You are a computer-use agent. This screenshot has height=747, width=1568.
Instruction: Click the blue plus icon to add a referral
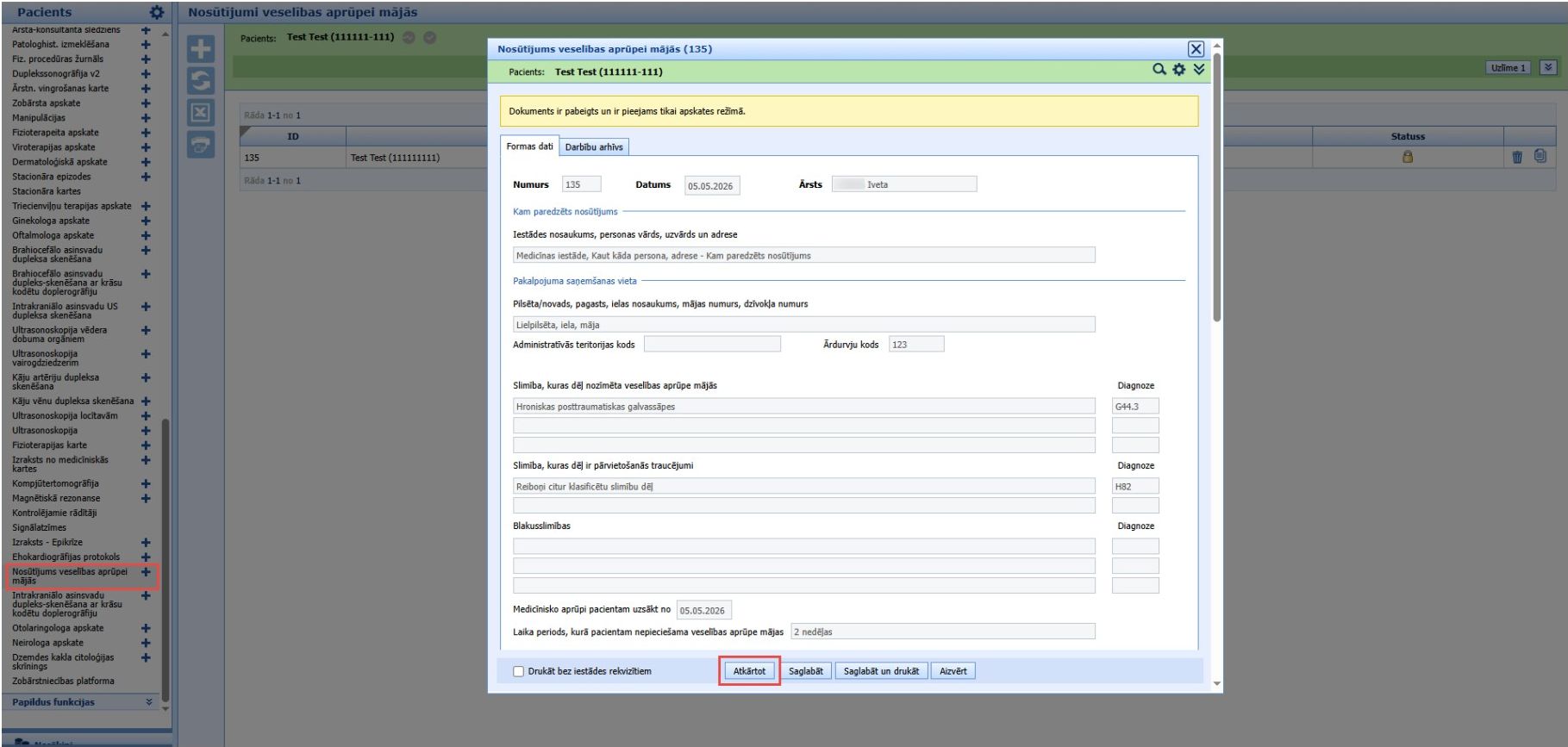pyautogui.click(x=201, y=50)
